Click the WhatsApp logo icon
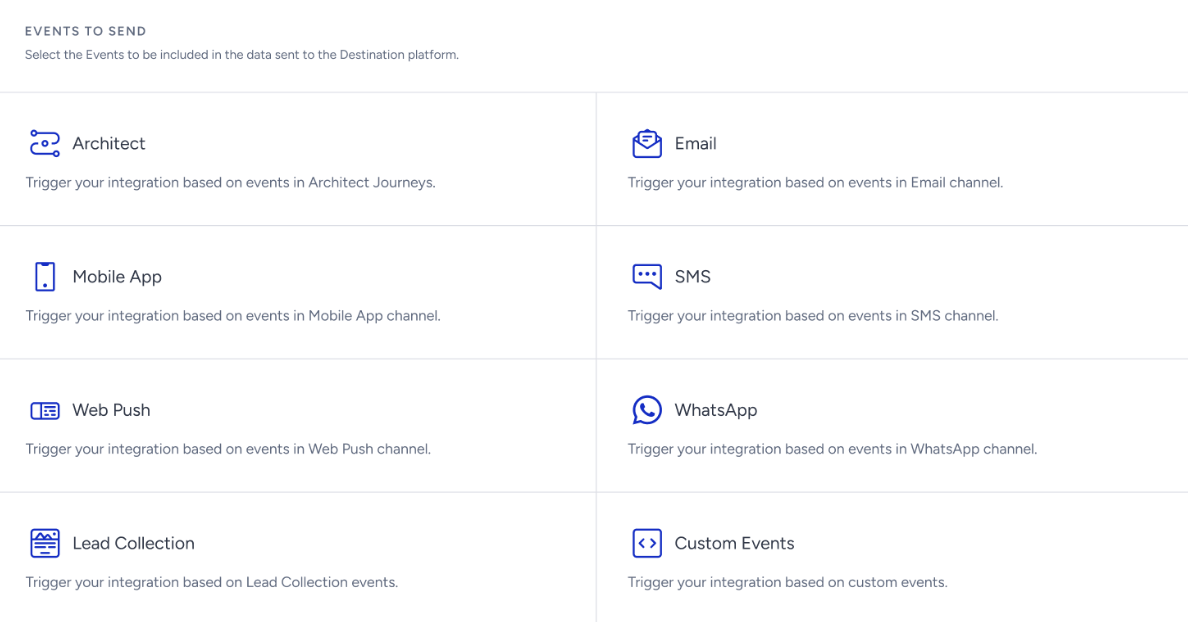The height and width of the screenshot is (622, 1188). coord(647,410)
